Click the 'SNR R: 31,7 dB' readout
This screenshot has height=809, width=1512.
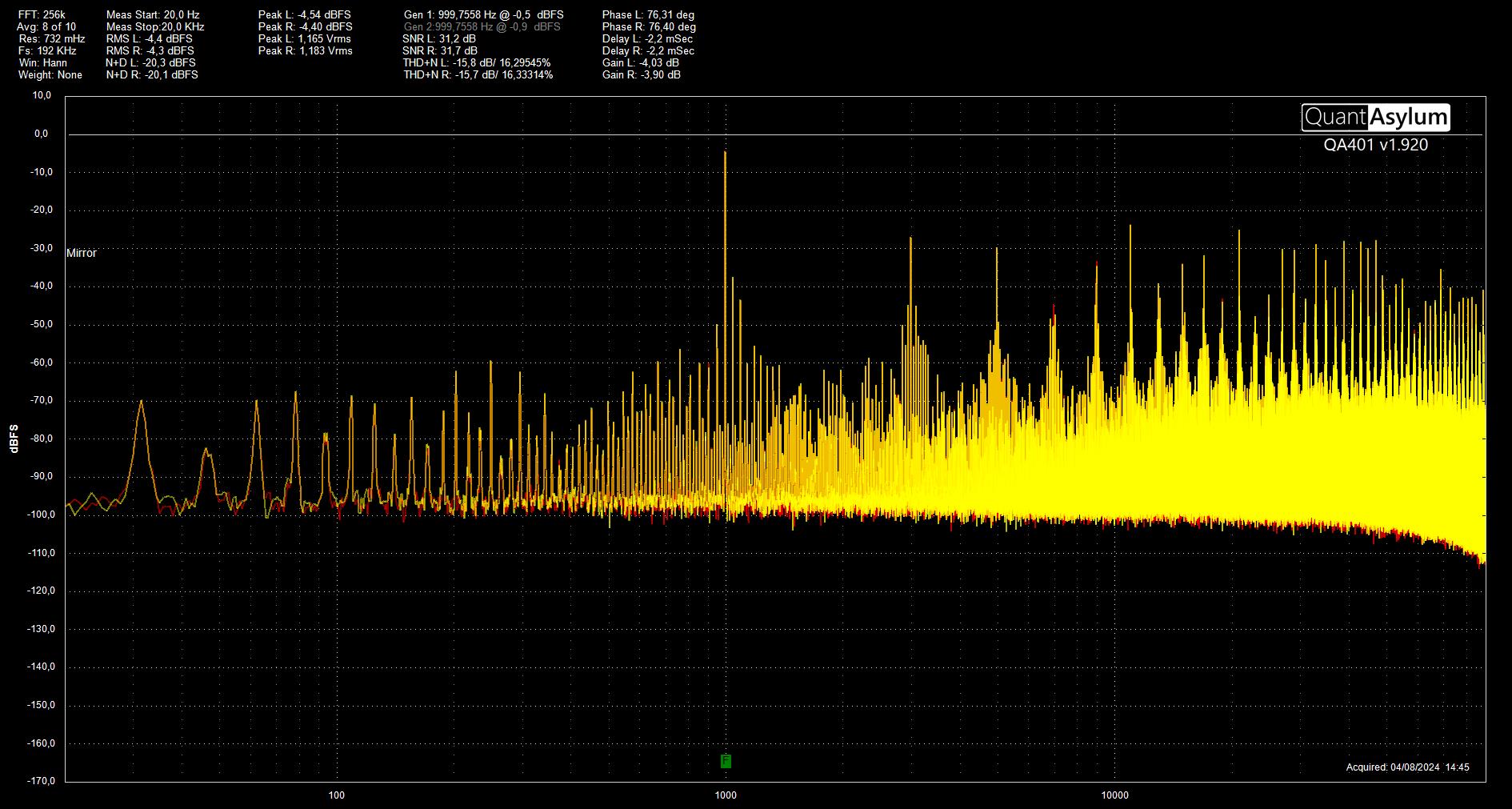click(x=440, y=50)
